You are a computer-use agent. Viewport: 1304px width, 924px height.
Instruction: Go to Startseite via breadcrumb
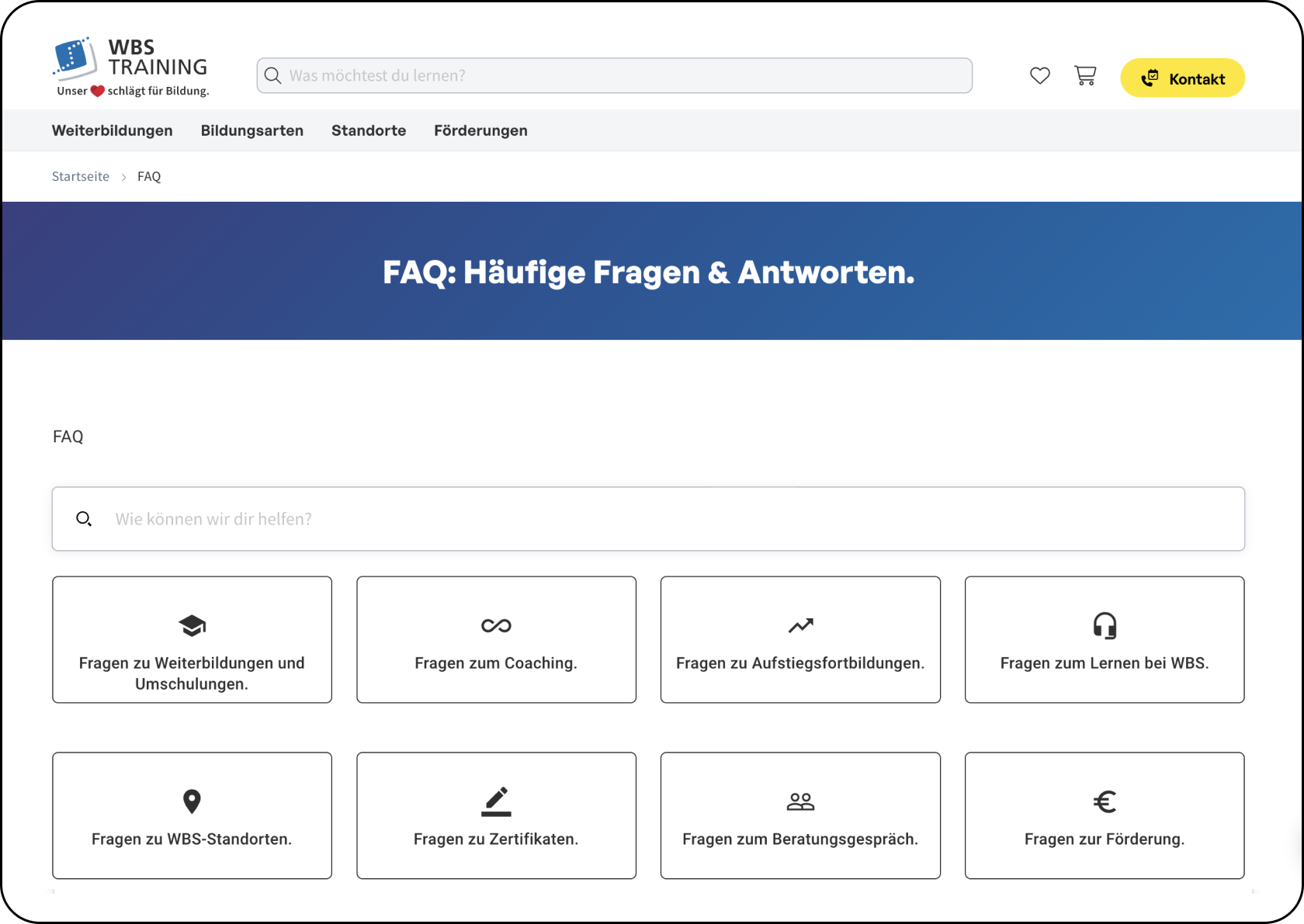click(81, 177)
